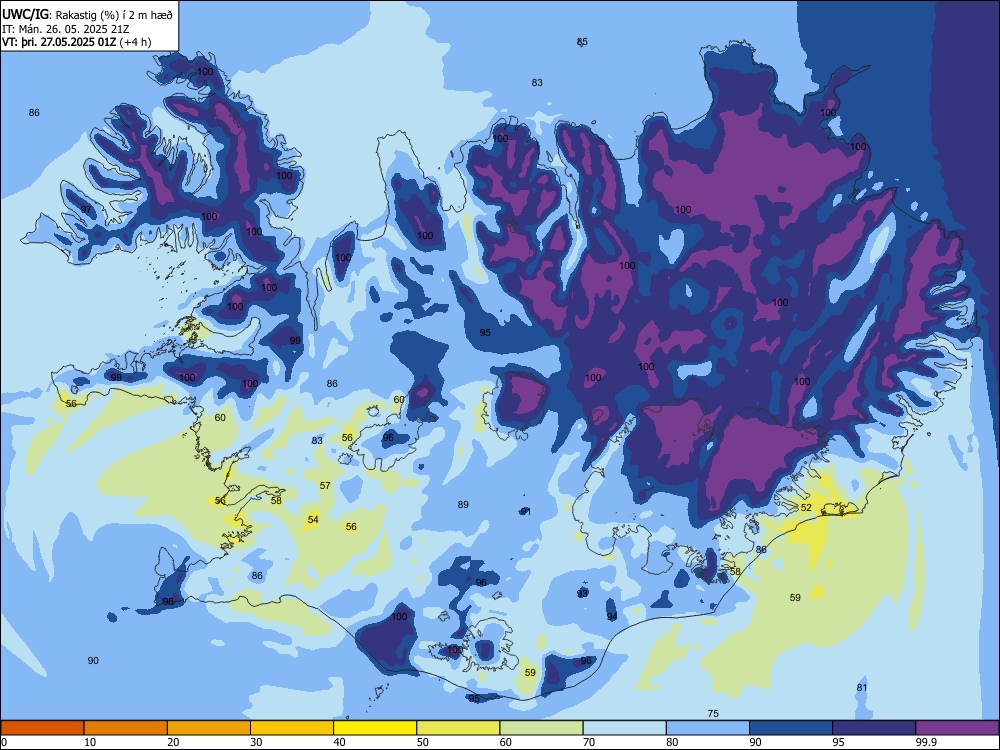Viewport: 1000px width, 750px height.
Task: Choose the golden 30–40 legend swatch
Action: 292,728
